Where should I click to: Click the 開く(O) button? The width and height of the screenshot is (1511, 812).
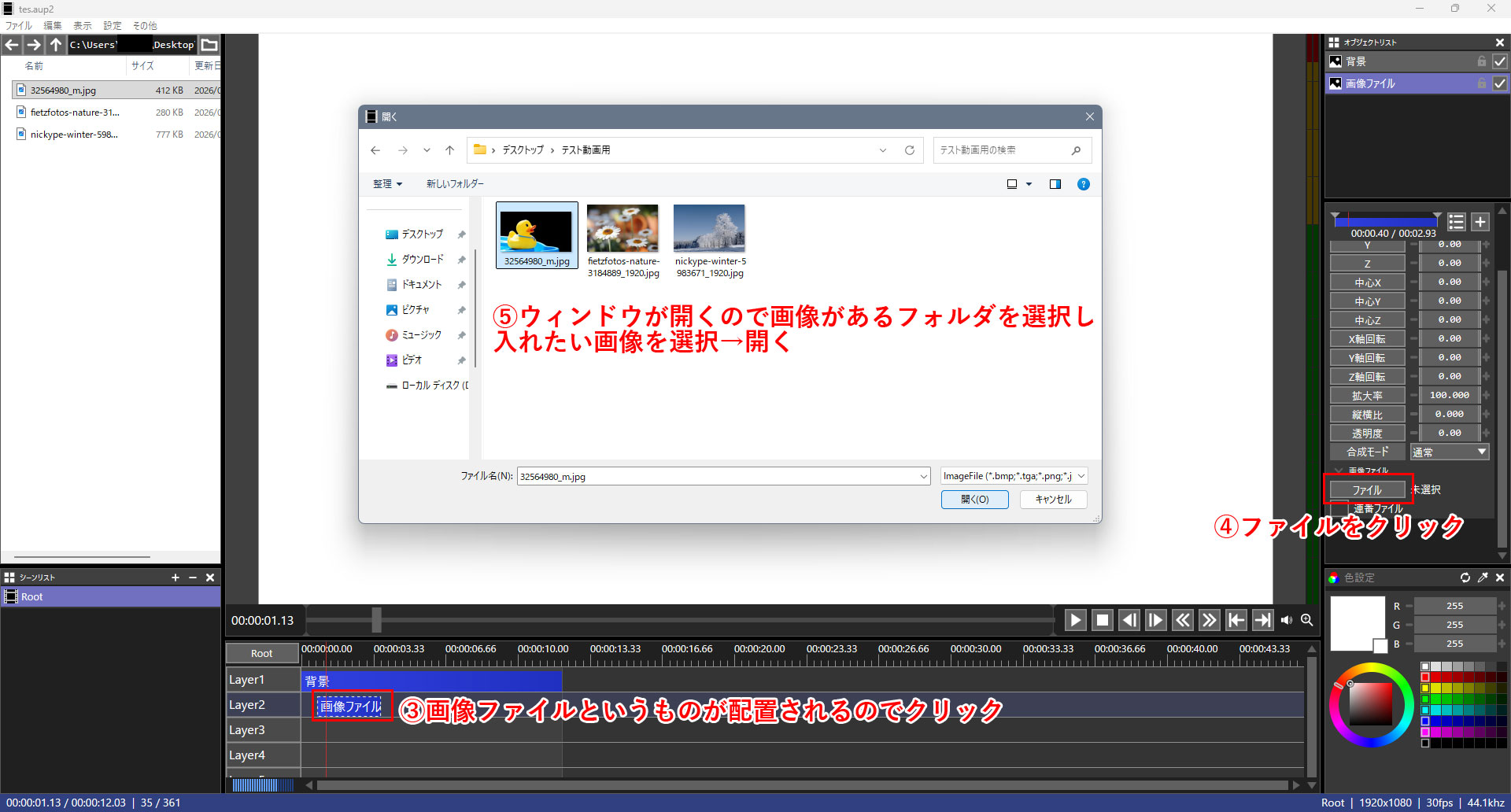pyautogui.click(x=974, y=500)
